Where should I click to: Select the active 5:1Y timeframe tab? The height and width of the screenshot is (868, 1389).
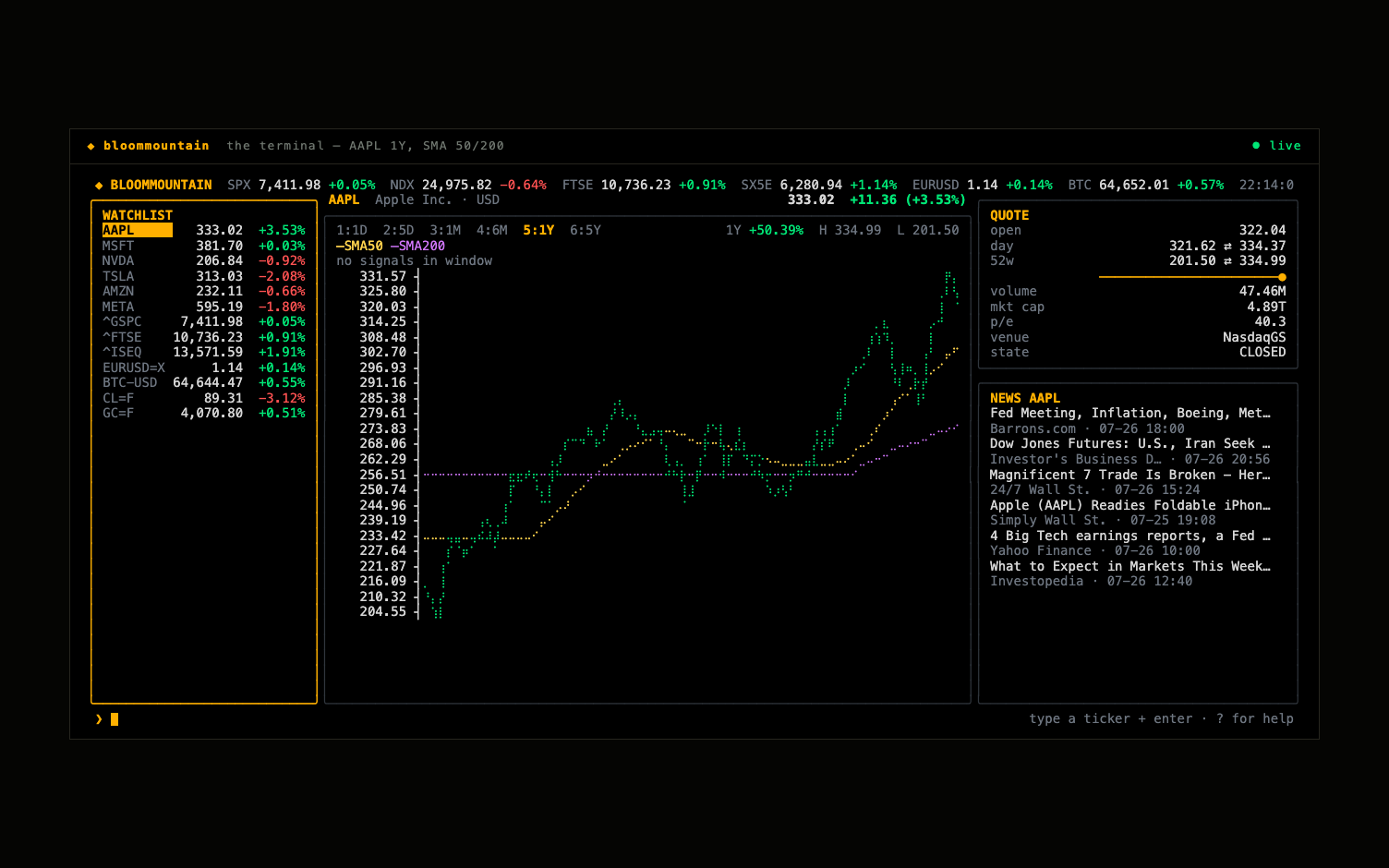pyautogui.click(x=538, y=230)
